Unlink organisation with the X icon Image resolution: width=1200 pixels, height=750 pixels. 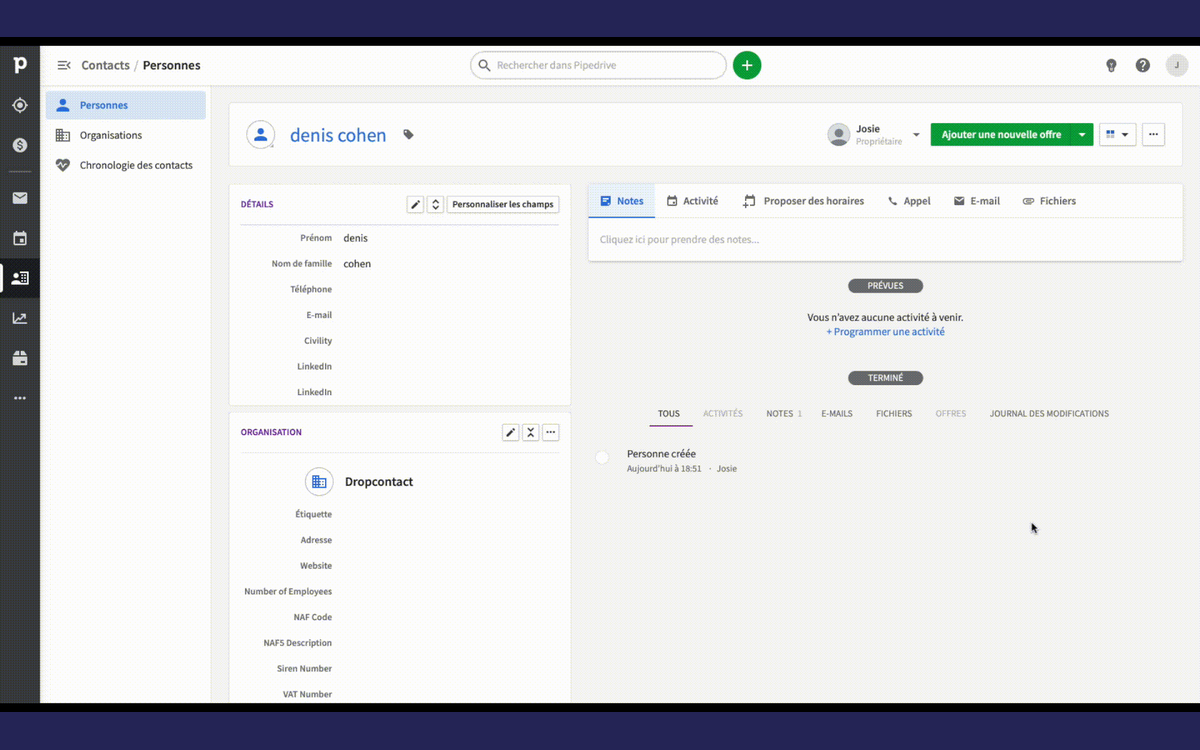pyautogui.click(x=531, y=432)
